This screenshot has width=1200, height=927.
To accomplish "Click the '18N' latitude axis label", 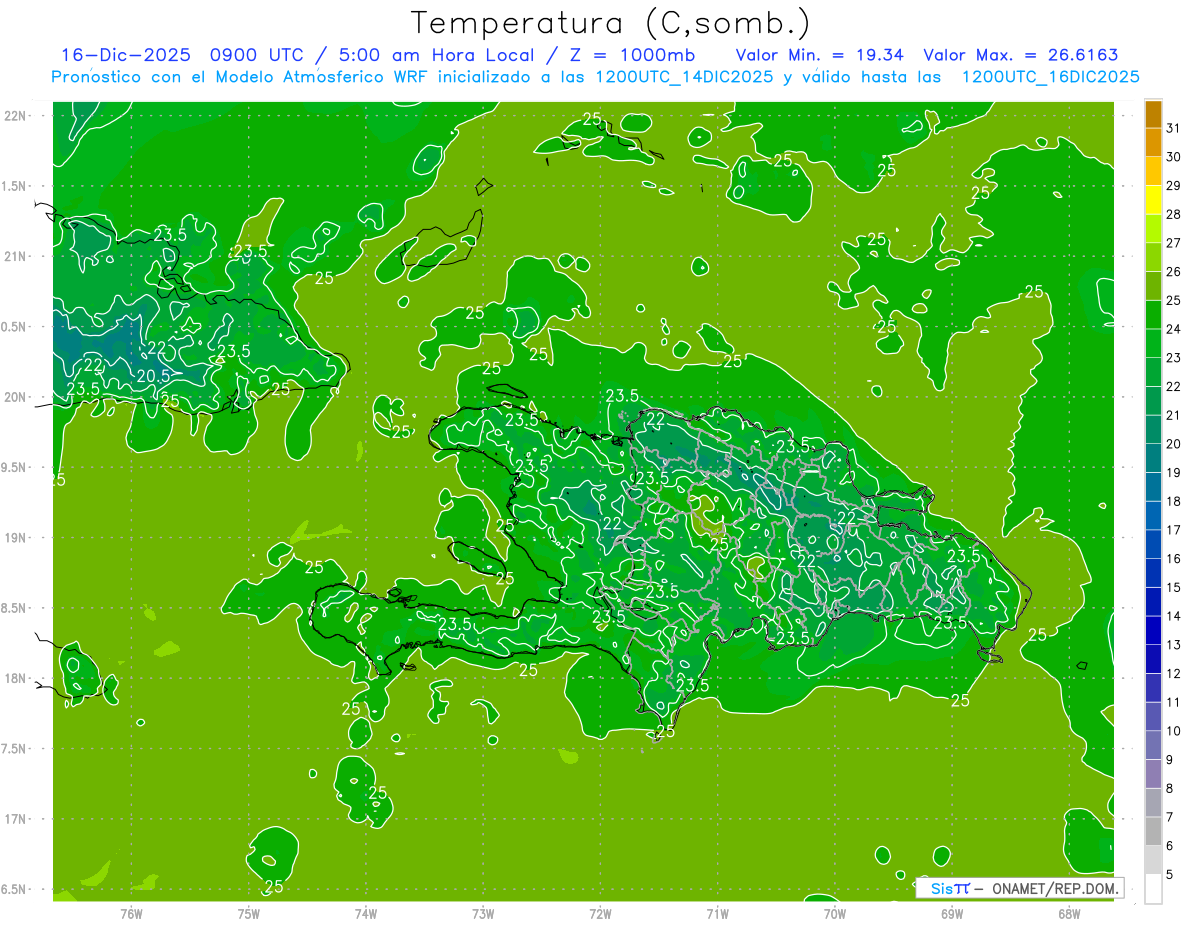I will [x=15, y=678].
